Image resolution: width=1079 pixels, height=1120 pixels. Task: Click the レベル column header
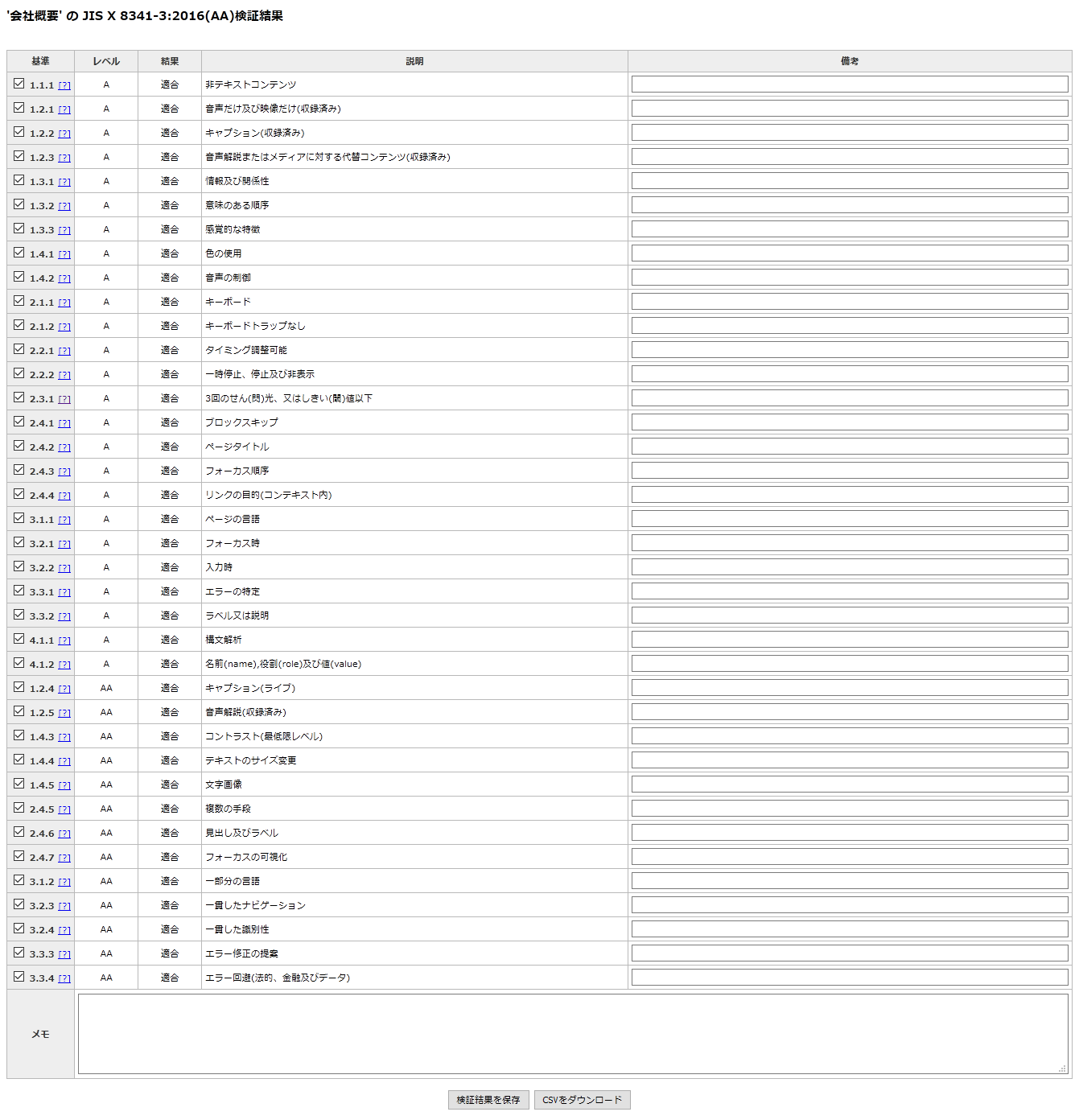(x=106, y=61)
